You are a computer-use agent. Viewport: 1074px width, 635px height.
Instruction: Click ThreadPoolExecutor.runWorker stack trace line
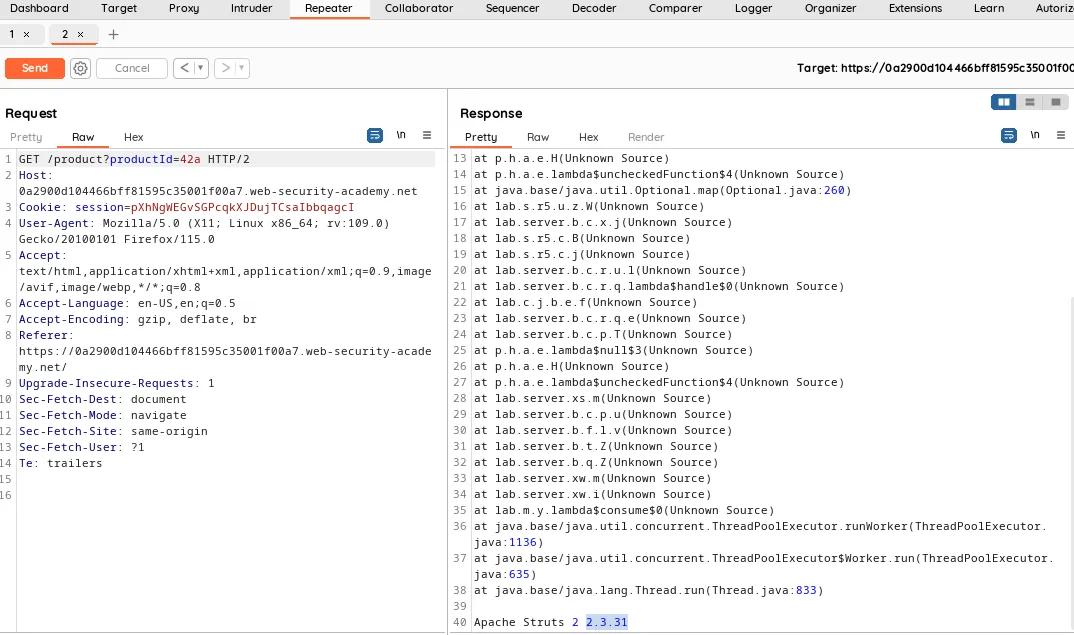(x=760, y=534)
